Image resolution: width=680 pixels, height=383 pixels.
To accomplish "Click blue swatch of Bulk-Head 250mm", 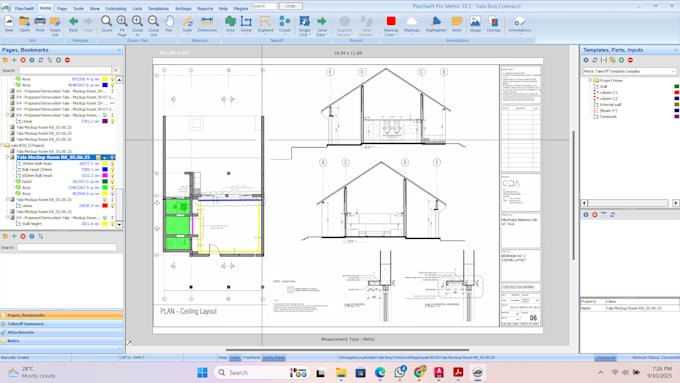I will (x=105, y=170).
